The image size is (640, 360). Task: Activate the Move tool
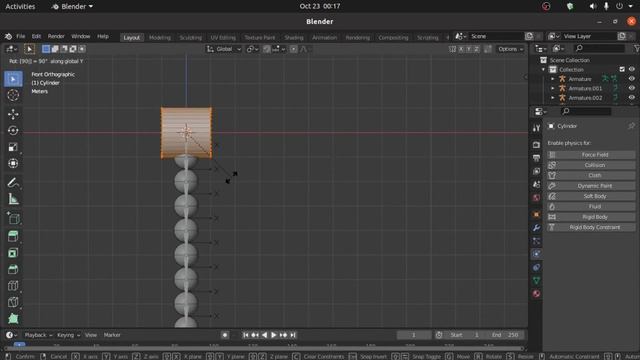13,114
